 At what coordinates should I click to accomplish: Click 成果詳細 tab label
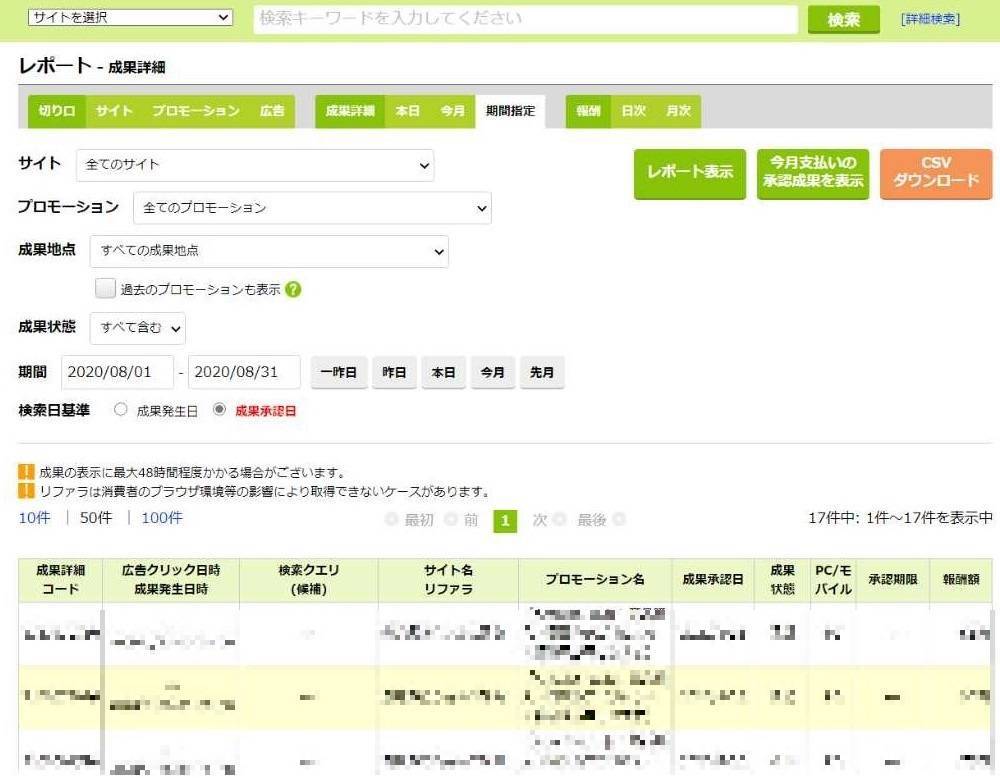[350, 111]
